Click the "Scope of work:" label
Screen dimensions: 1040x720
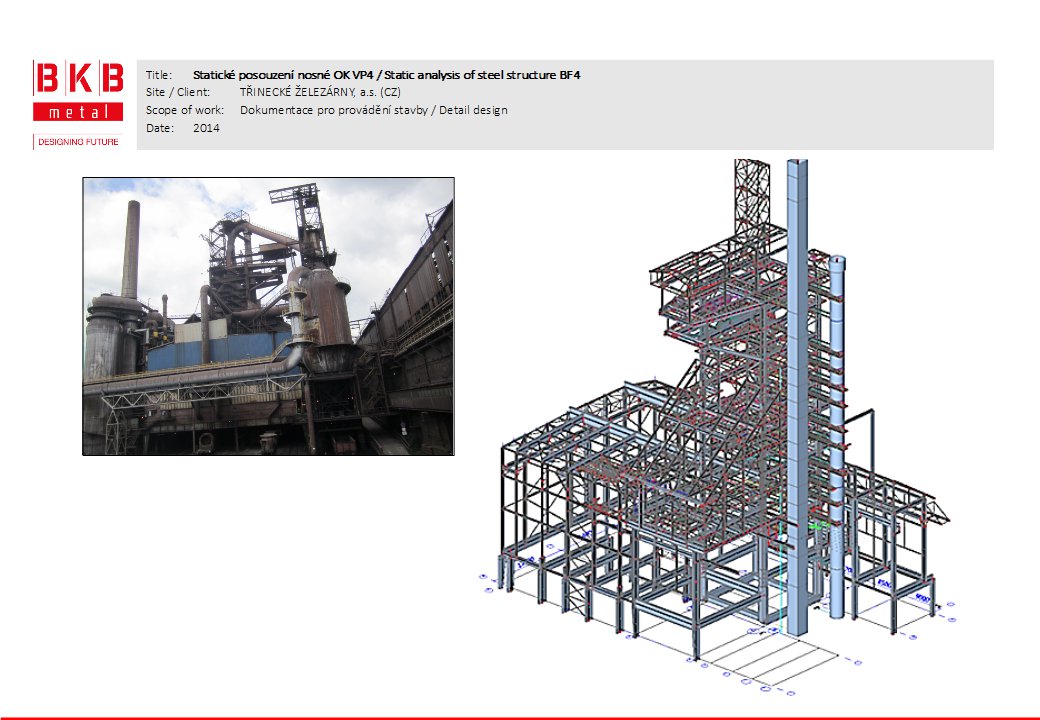click(185, 110)
